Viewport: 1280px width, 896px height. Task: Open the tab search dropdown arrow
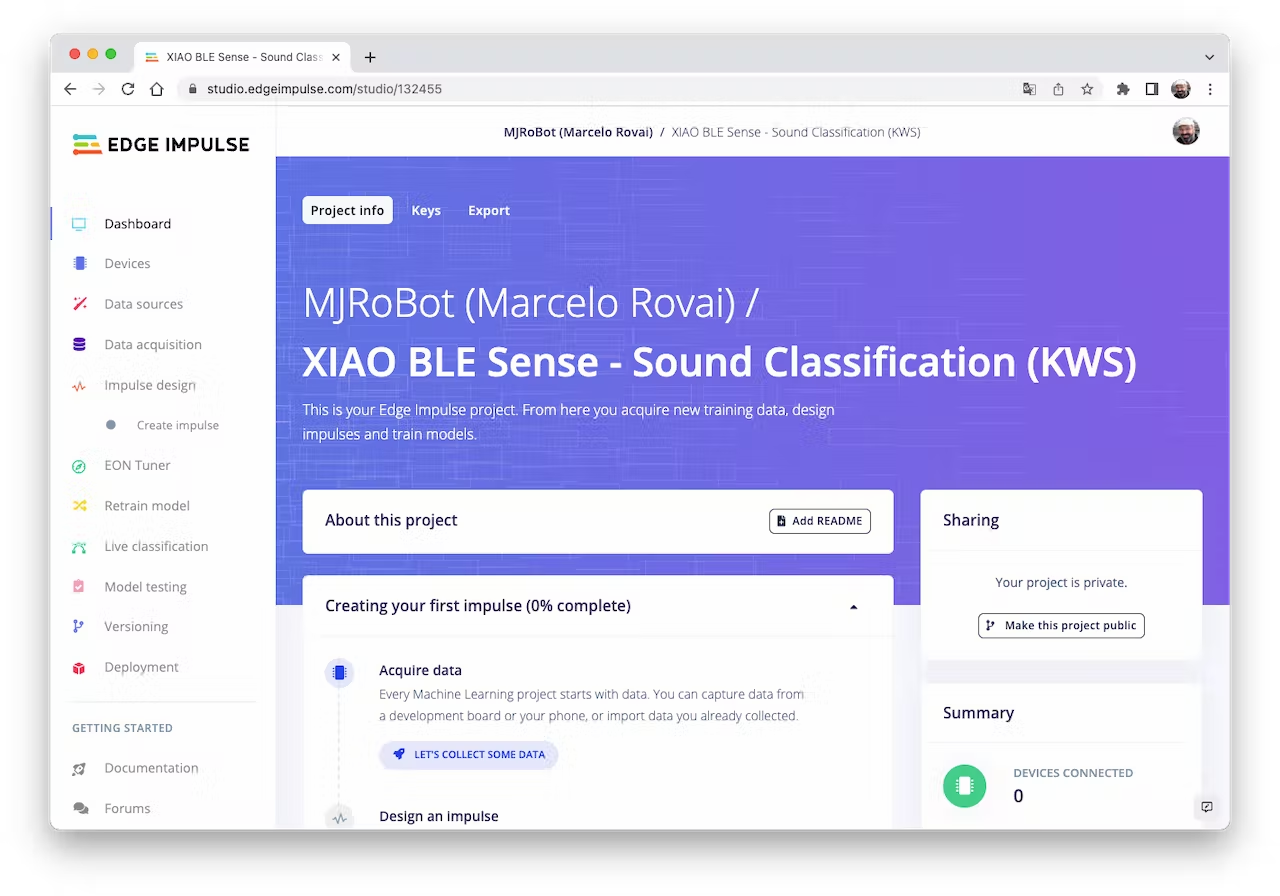point(1209,57)
